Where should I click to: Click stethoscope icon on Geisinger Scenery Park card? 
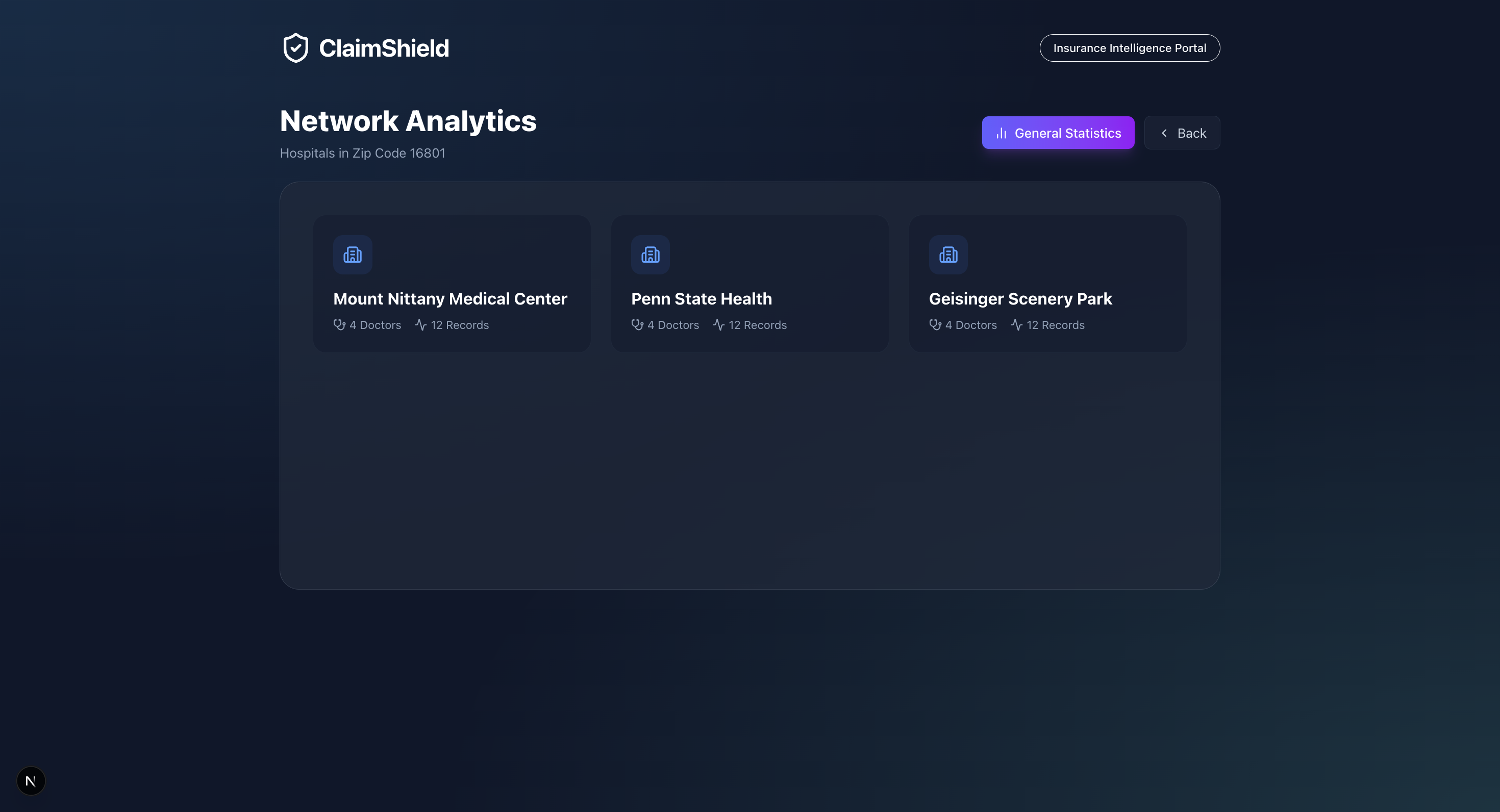(x=935, y=325)
